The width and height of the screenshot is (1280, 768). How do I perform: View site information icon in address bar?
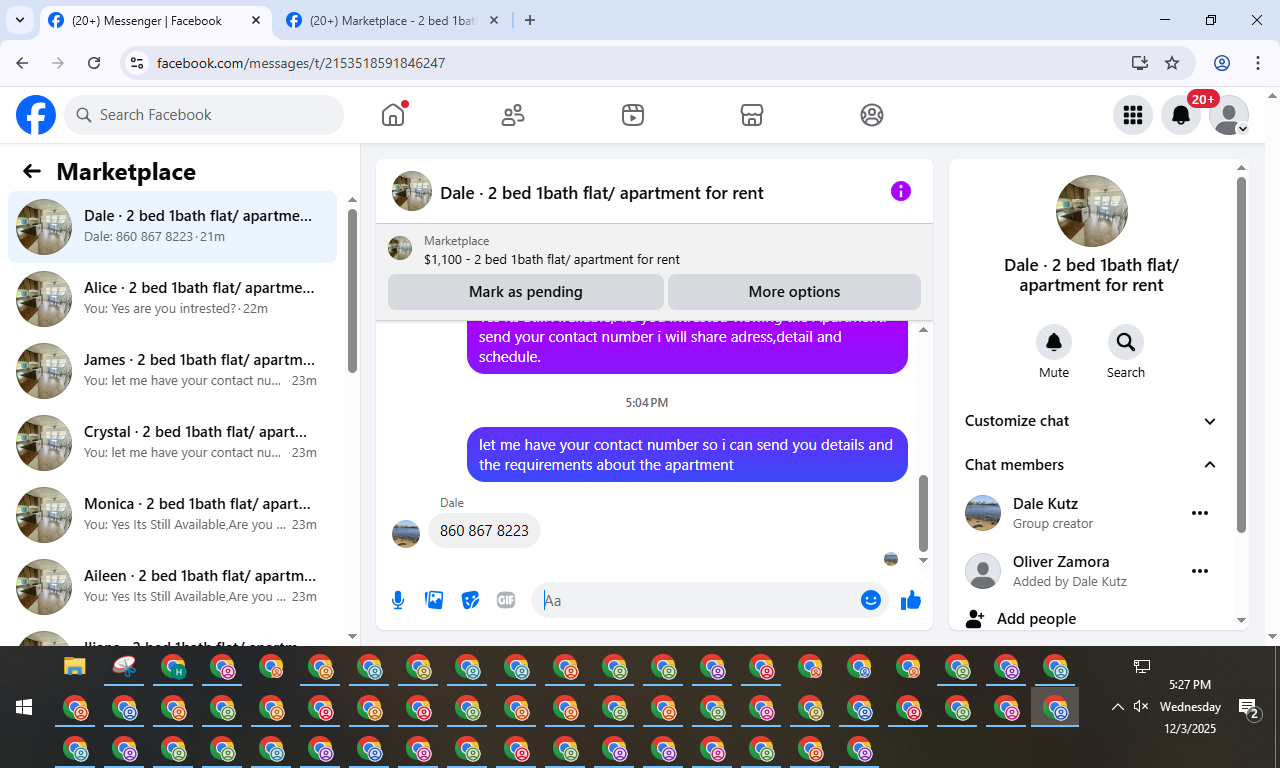(x=138, y=63)
